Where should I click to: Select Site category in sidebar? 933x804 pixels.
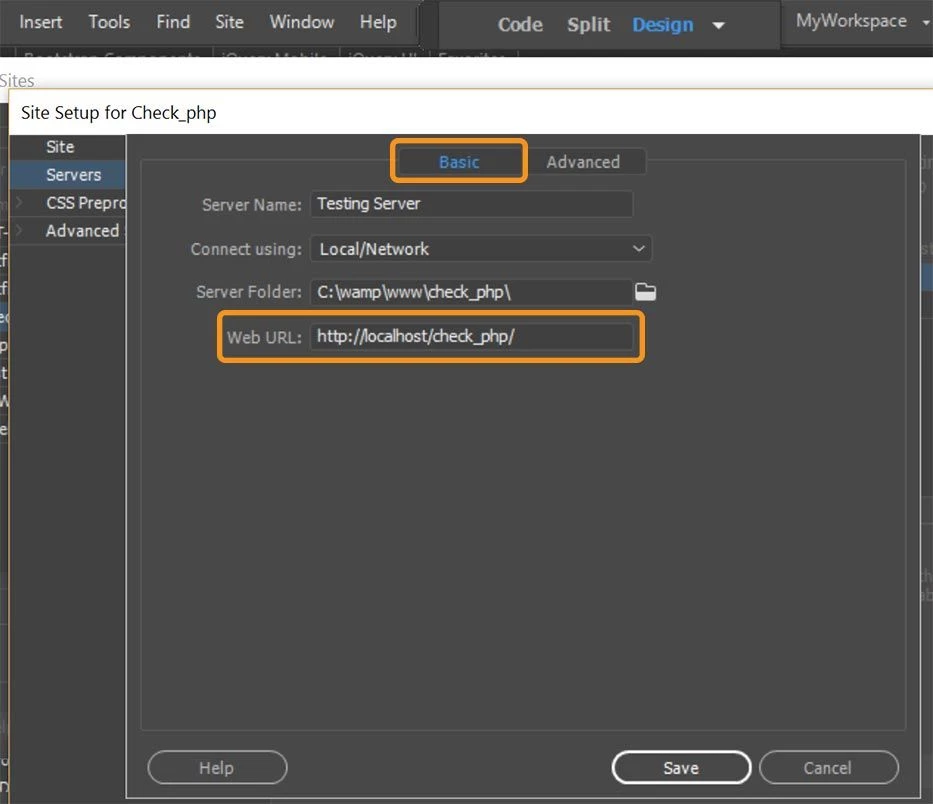(x=61, y=147)
